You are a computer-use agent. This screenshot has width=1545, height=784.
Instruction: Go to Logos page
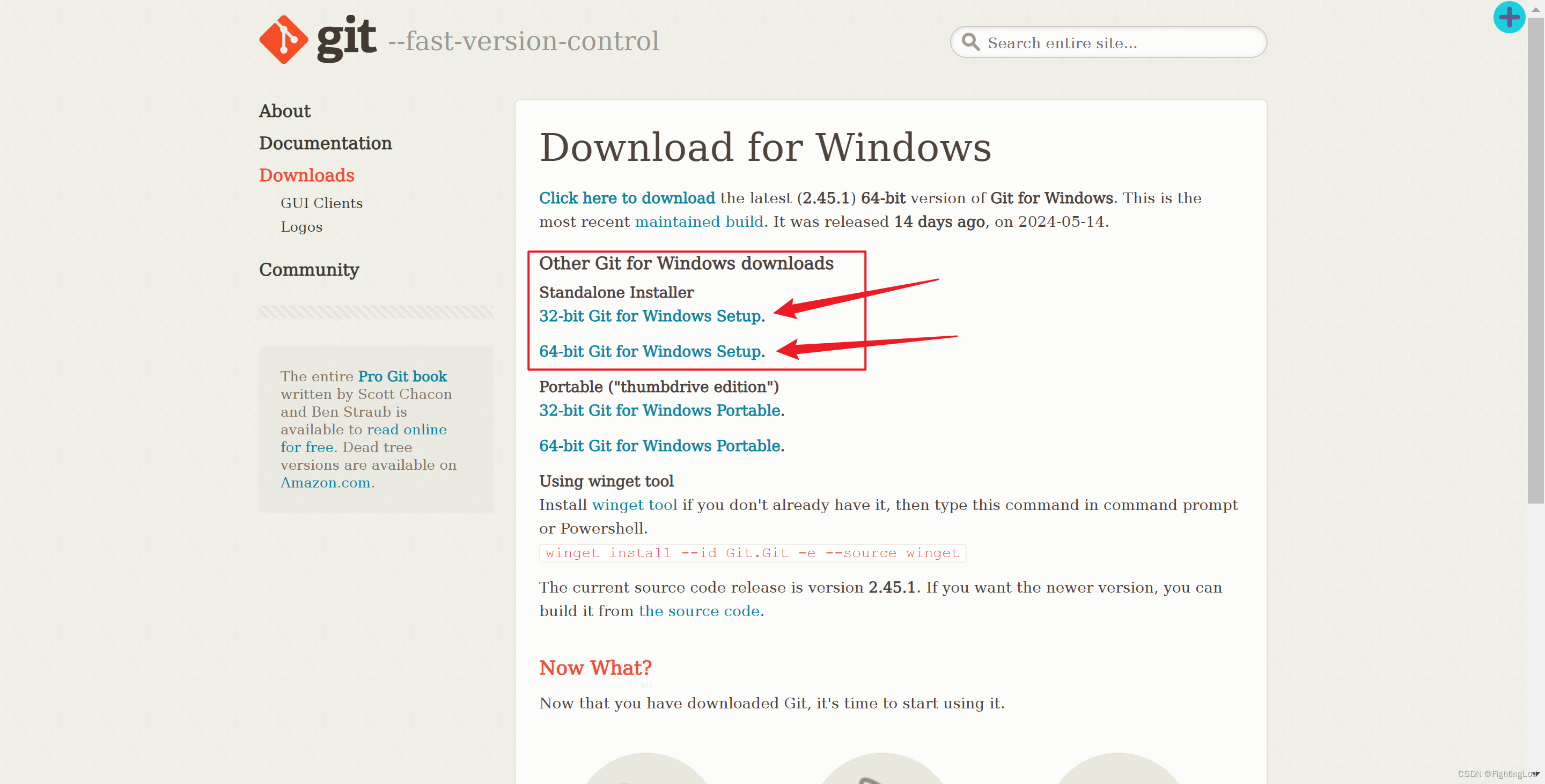pyautogui.click(x=301, y=227)
